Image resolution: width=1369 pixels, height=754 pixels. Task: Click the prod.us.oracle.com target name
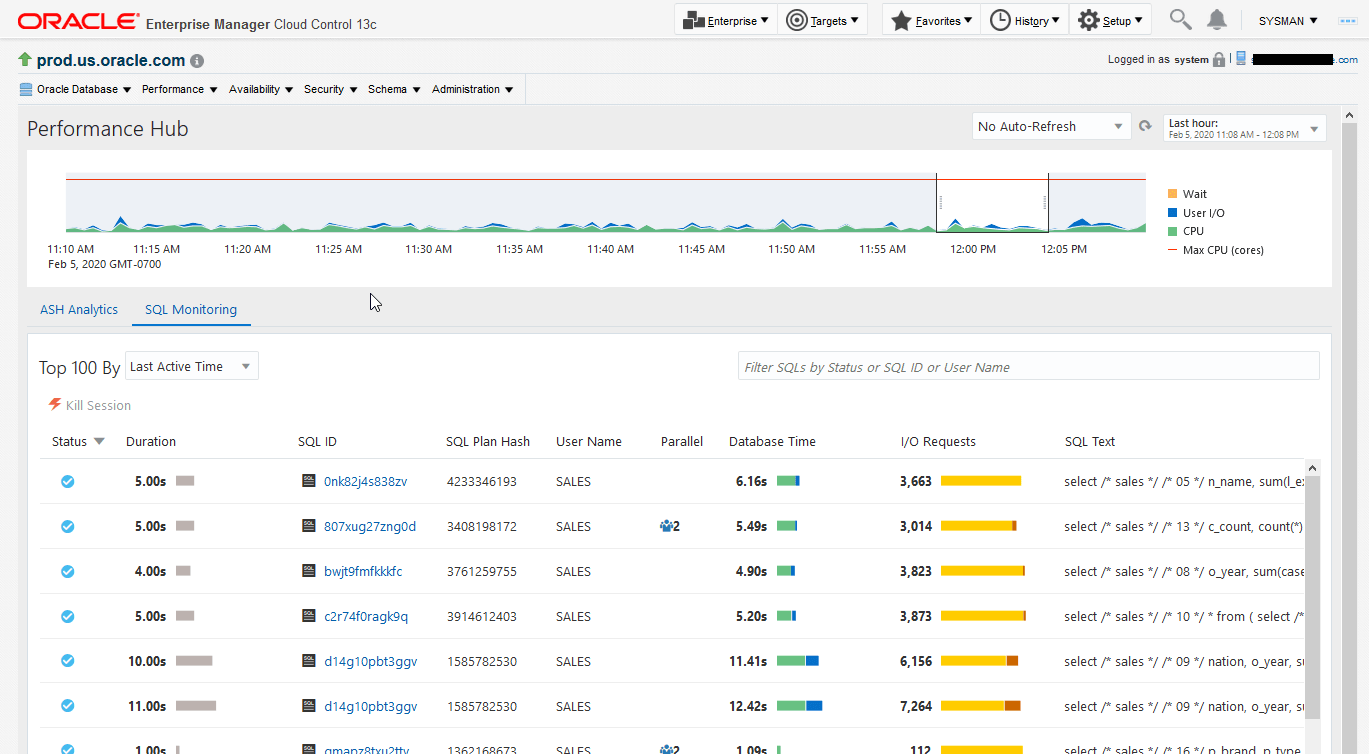pyautogui.click(x=111, y=60)
